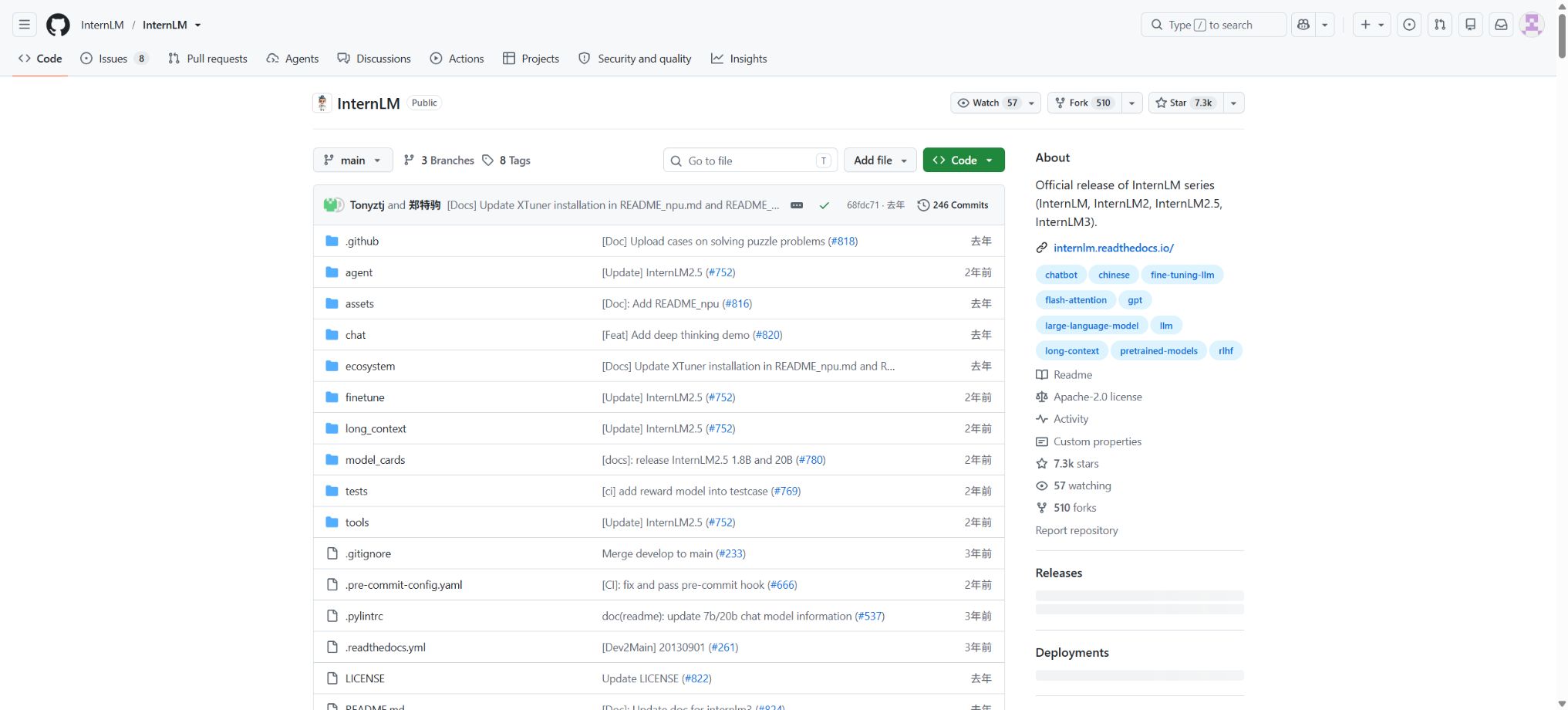Image resolution: width=1568 pixels, height=710 pixels.
Task: Click the Tonyztj commit author avatars
Action: click(333, 205)
